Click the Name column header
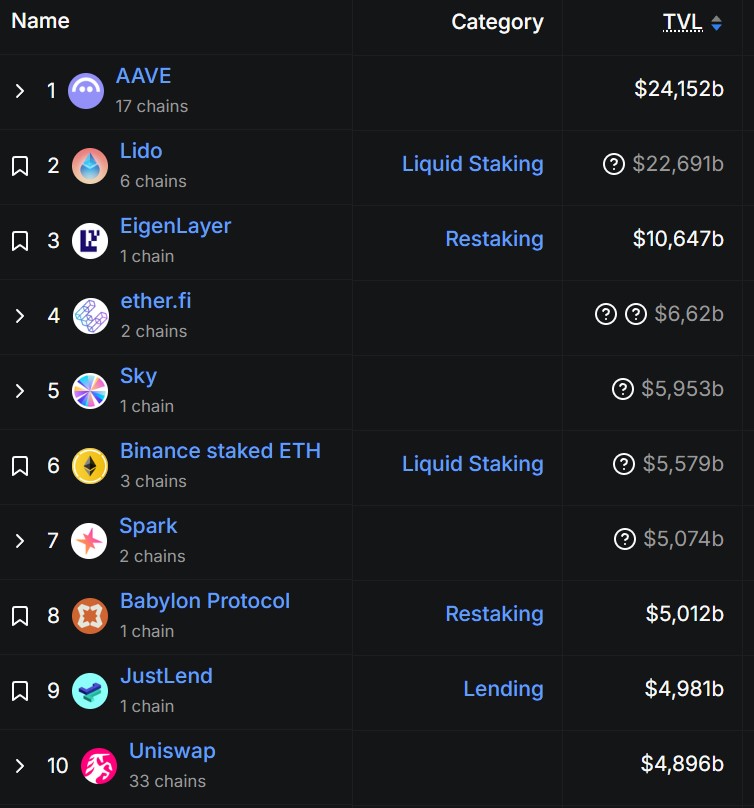754x808 pixels. (x=40, y=20)
